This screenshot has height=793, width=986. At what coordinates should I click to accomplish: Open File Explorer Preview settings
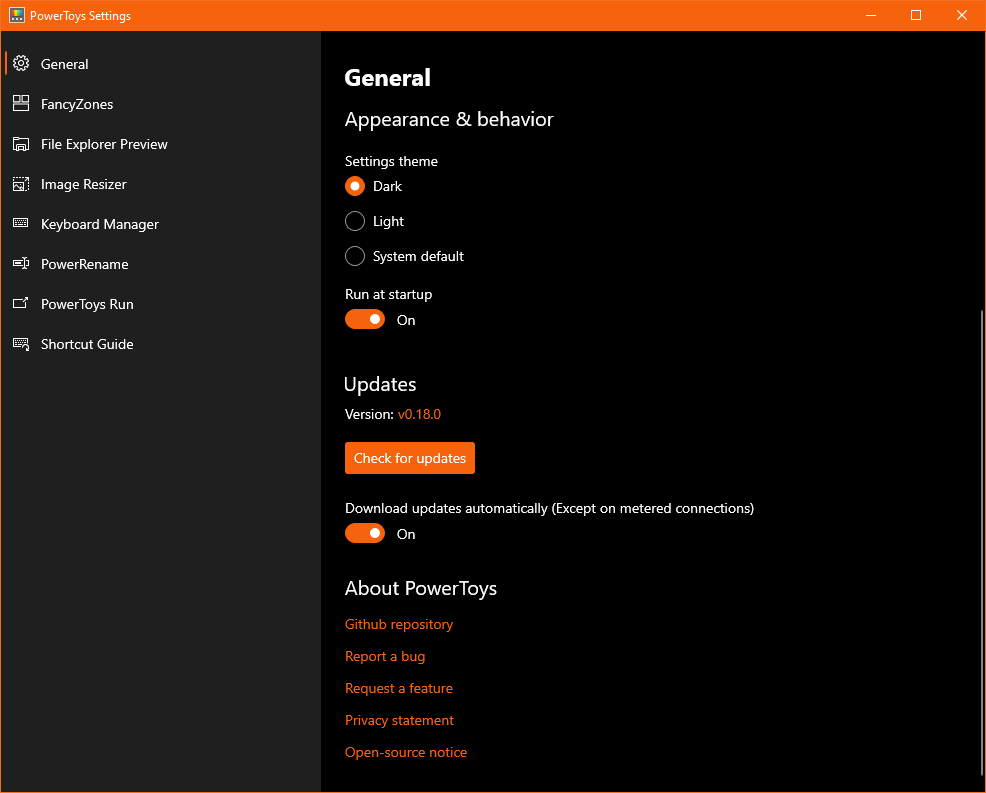point(160,144)
